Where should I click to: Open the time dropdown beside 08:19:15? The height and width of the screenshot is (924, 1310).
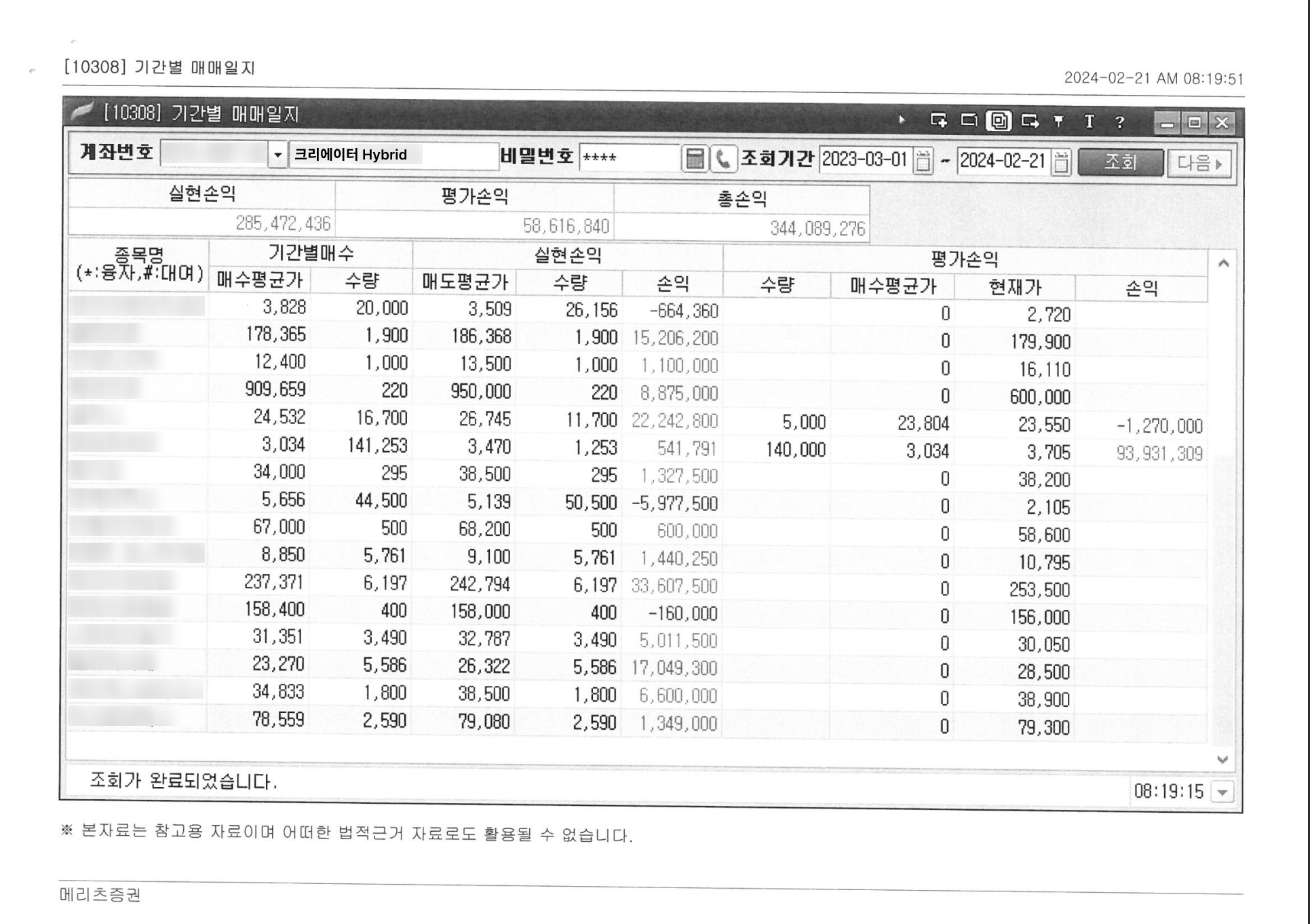coord(1222,792)
